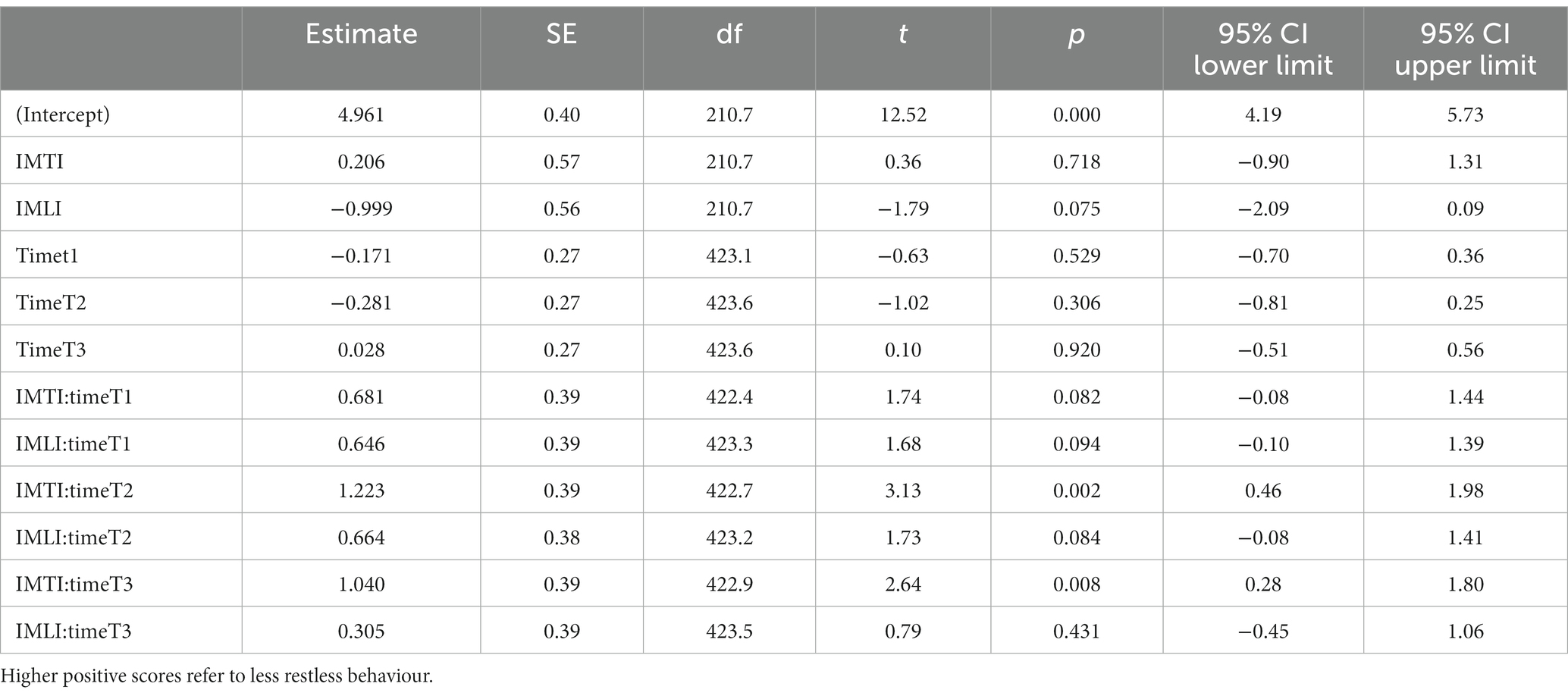Viewport: 1568px width, 696px height.
Task: Click the t value 12.52
Action: (x=902, y=114)
